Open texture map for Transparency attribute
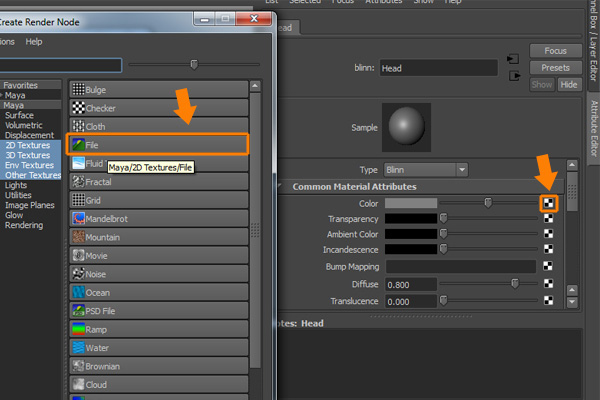The height and width of the screenshot is (400, 600). [x=548, y=218]
